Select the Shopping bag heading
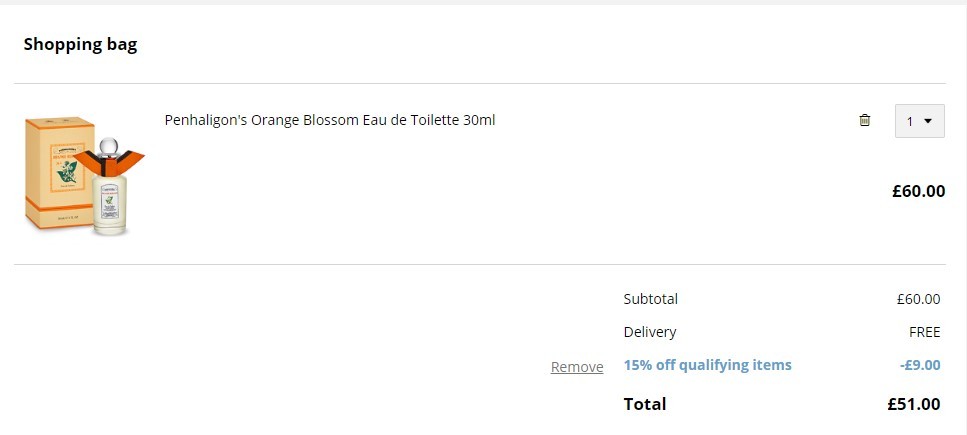Viewport: 967px width, 435px height. (x=80, y=44)
